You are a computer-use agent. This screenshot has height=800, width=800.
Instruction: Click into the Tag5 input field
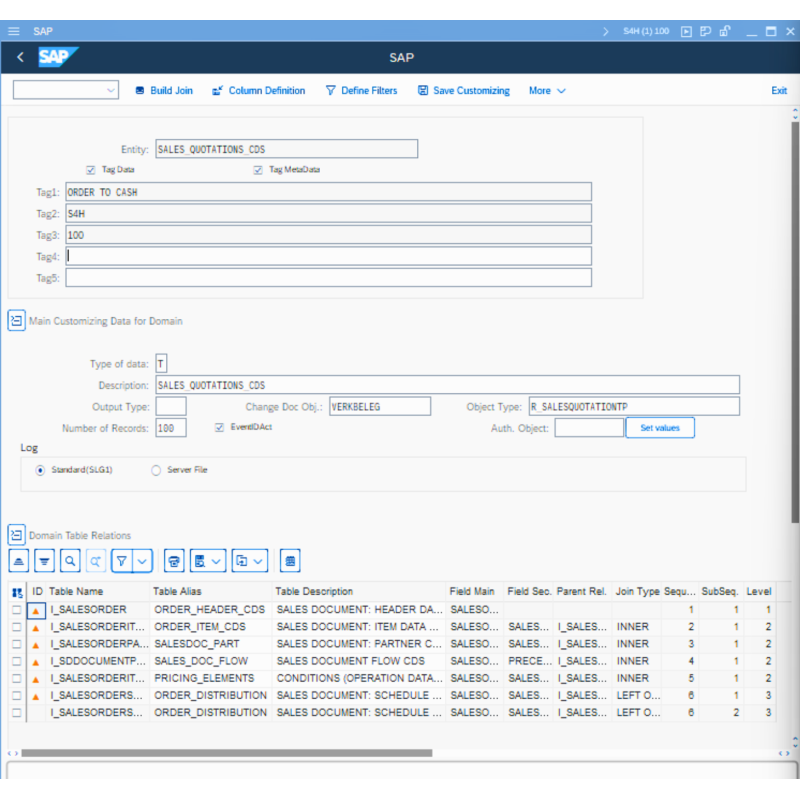[328, 278]
